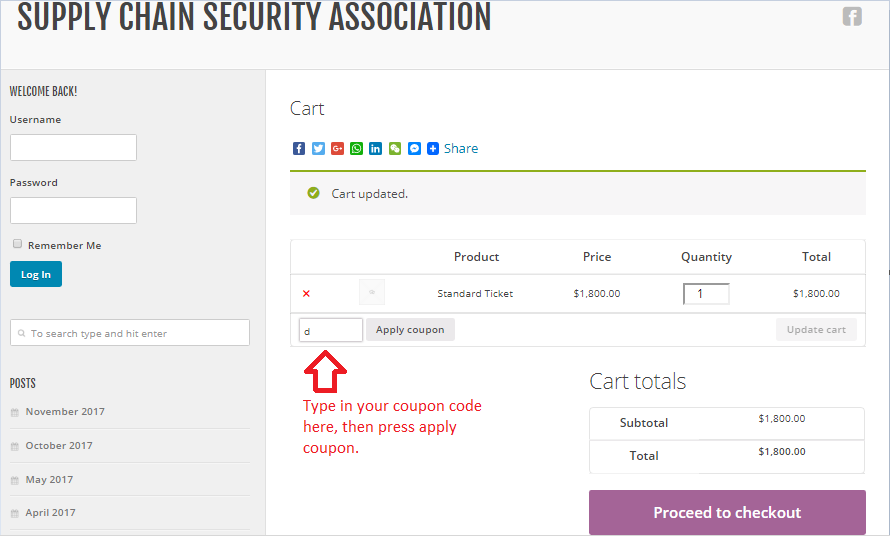Viewport: 890px width, 536px height.
Task: Share cart via WhatsApp icon
Action: (356, 149)
